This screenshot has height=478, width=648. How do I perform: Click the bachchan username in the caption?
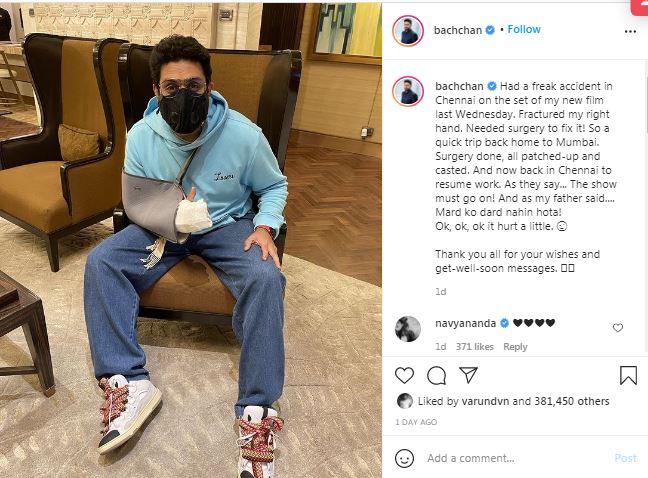click(x=459, y=86)
